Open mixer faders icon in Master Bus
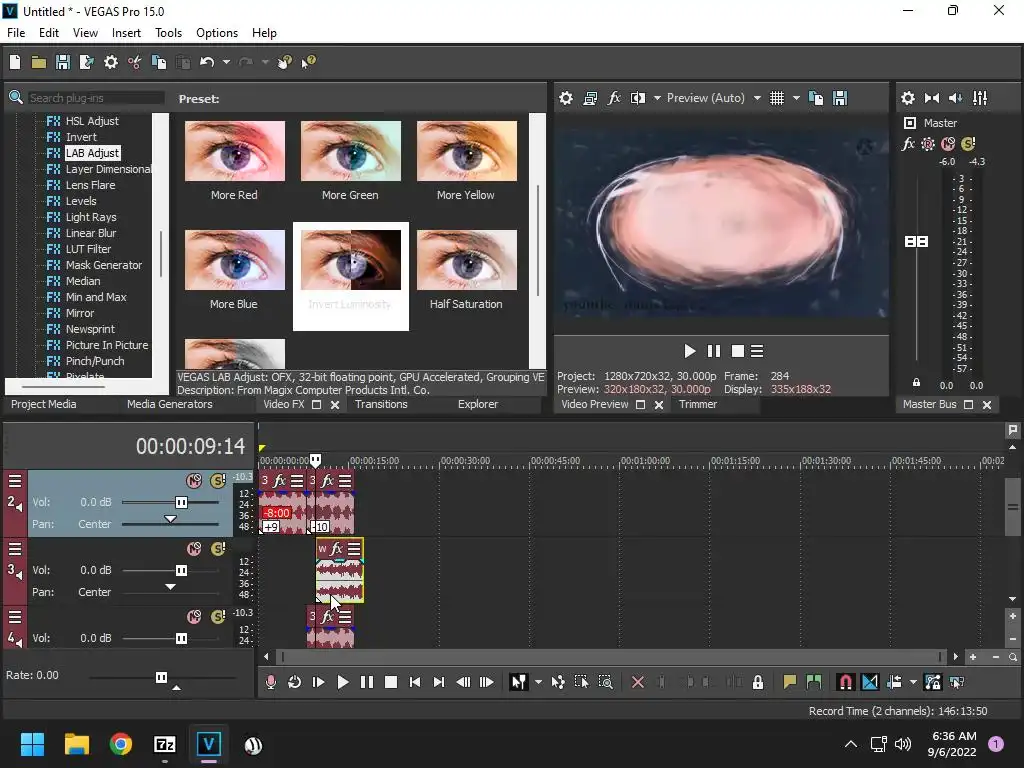Screen dimensions: 1024x768 (980, 98)
